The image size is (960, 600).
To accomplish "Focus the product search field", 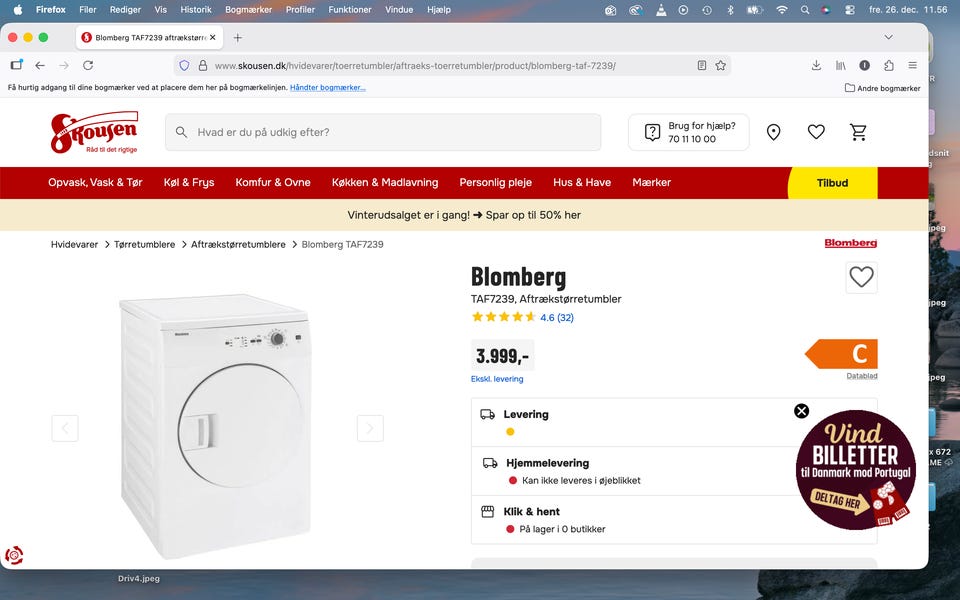I will (x=383, y=132).
